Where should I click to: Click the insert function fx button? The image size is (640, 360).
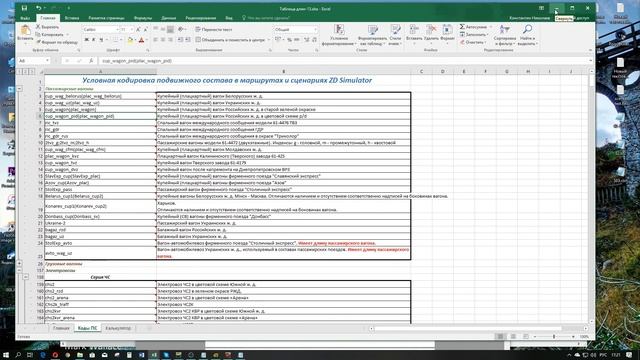[91, 61]
